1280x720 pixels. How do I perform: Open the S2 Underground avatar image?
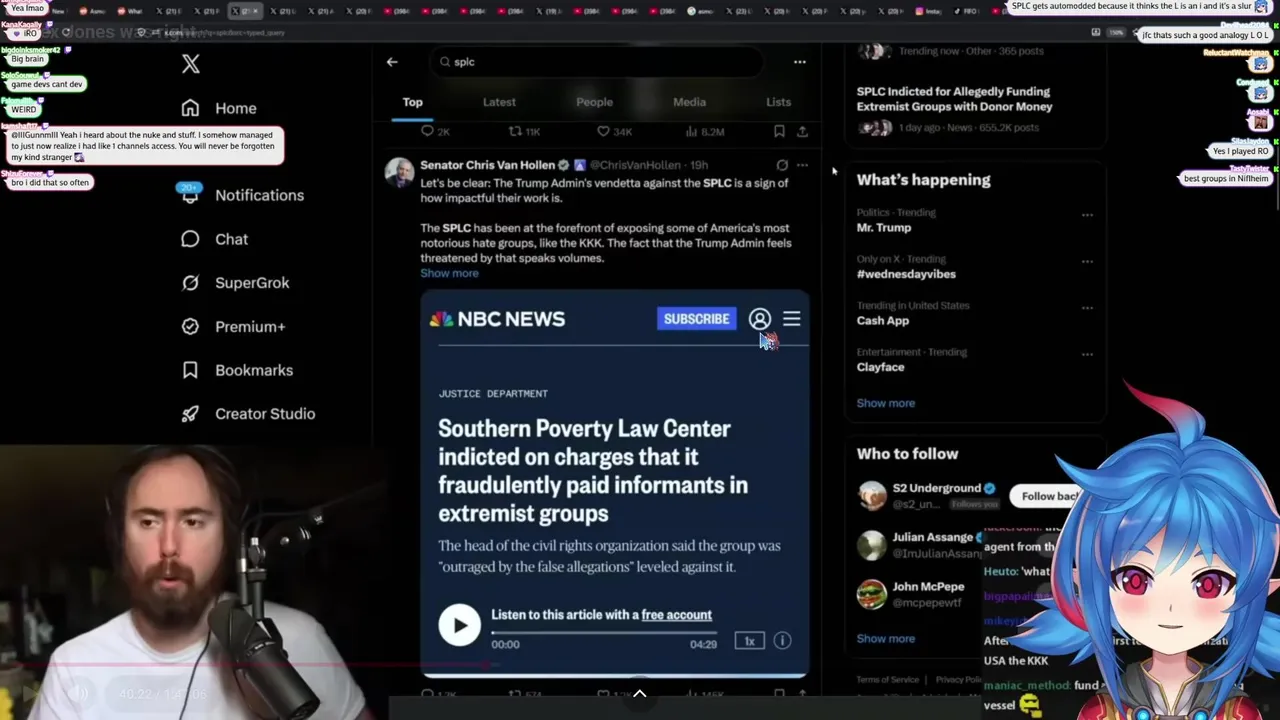872,495
